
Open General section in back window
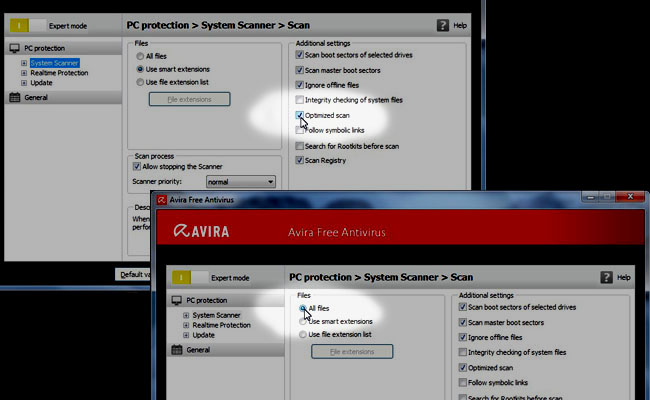tap(63, 97)
